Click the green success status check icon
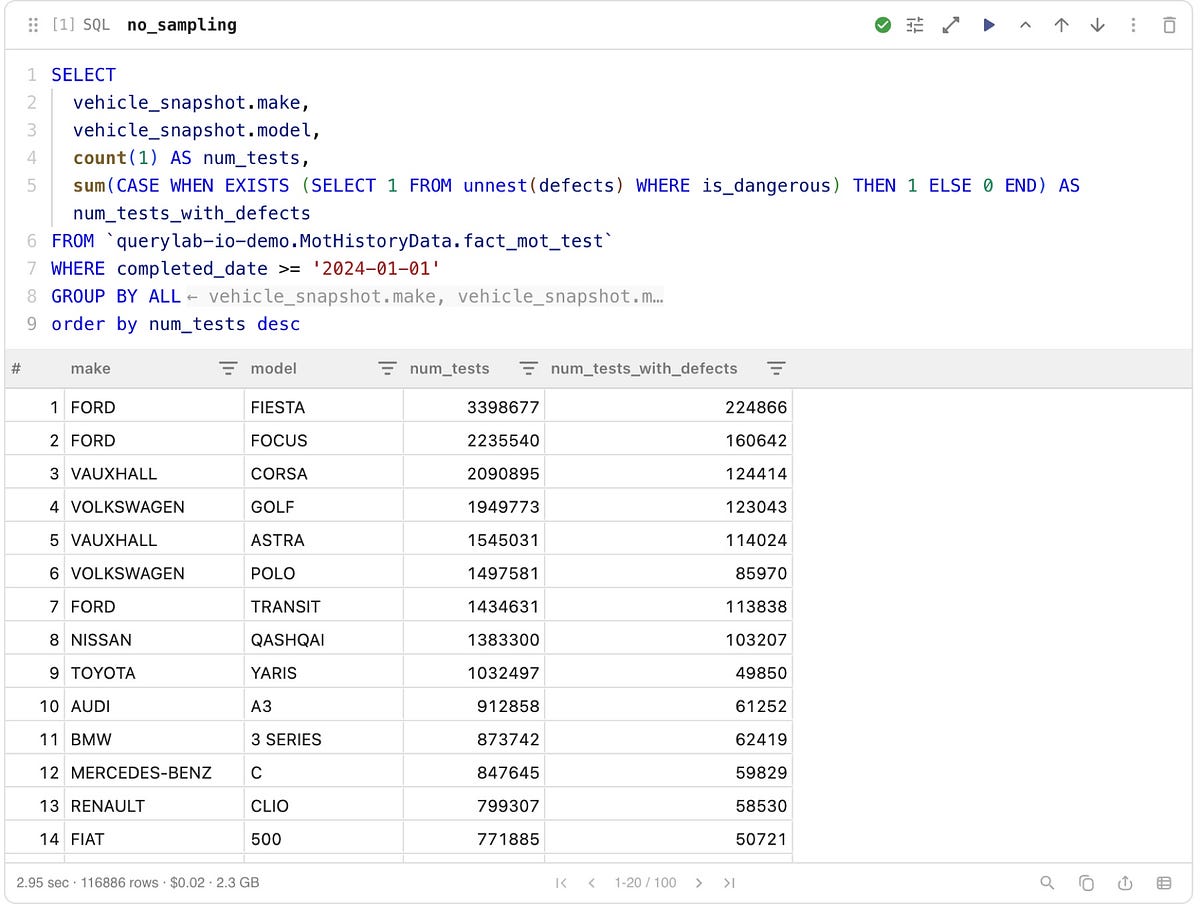Viewport: 1200px width, 908px height. tap(883, 25)
